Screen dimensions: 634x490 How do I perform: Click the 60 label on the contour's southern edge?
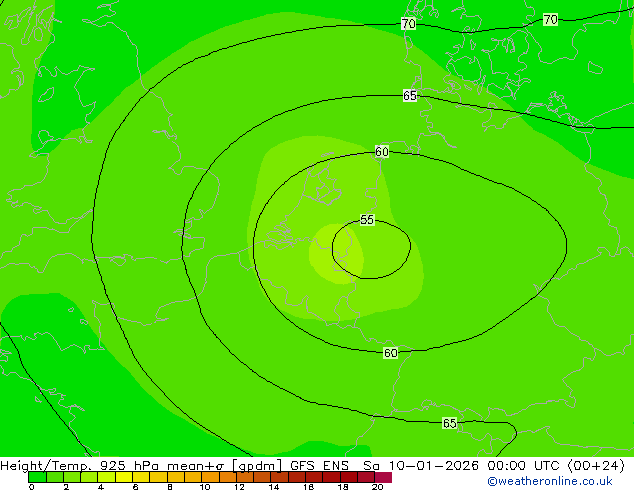tap(390, 353)
